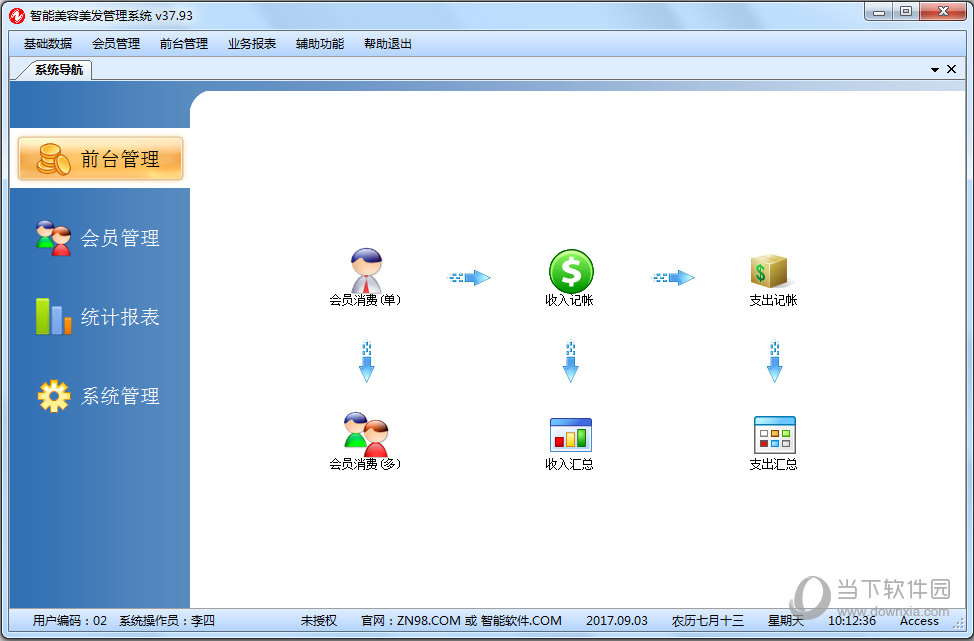This screenshot has width=974, height=641.
Task: Open the 业务报表 menu
Action: (x=252, y=43)
